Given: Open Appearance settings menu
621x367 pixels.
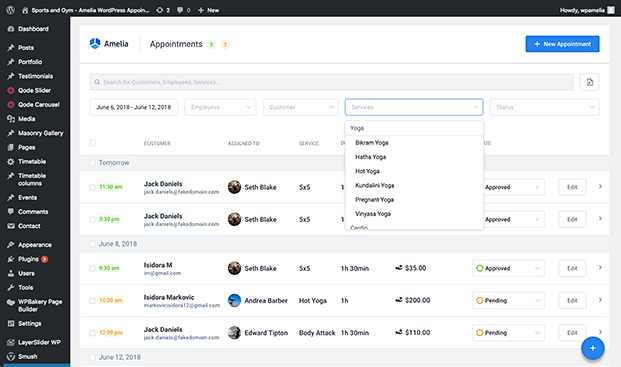Looking at the screenshot, I should click(x=35, y=245).
